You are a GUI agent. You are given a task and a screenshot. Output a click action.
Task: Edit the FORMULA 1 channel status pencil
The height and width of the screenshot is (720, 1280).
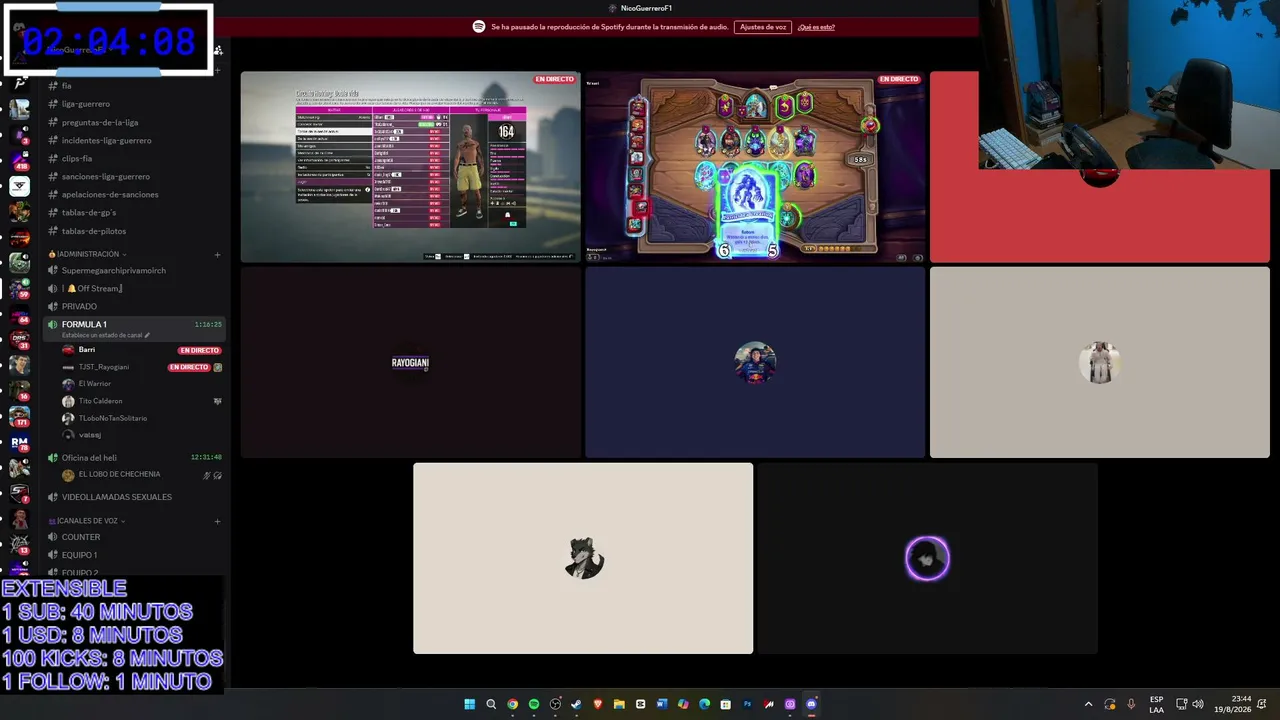(147, 335)
